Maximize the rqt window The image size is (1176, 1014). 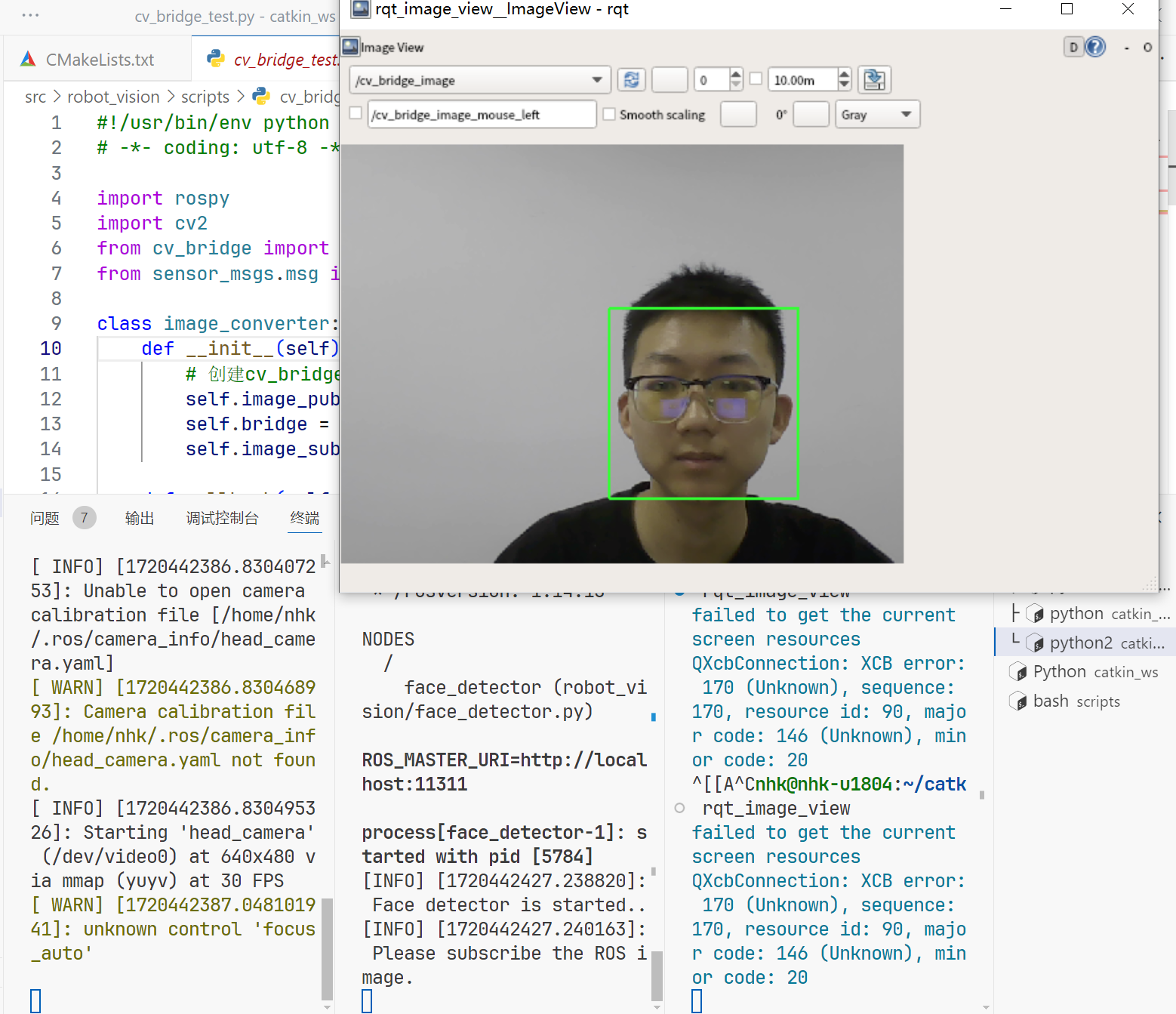1067,9
